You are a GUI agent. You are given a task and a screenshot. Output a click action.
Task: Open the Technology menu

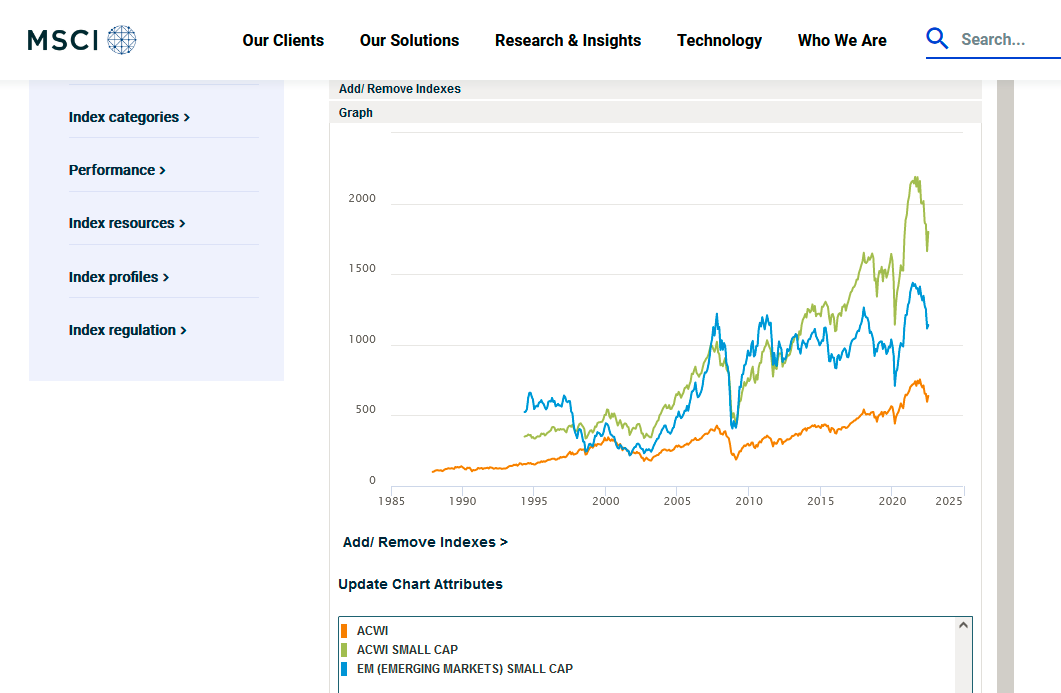(719, 41)
